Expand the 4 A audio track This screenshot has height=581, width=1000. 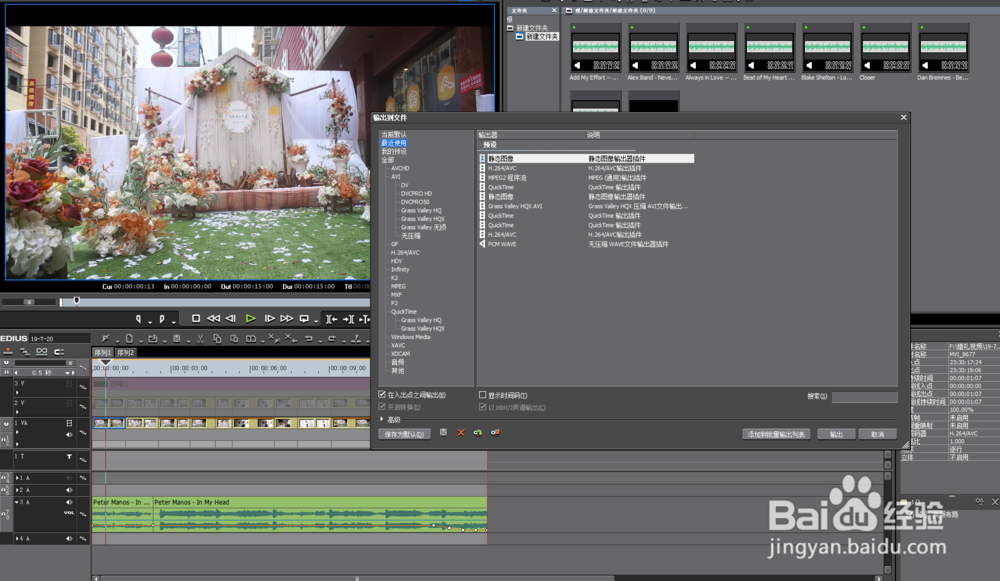[17, 538]
